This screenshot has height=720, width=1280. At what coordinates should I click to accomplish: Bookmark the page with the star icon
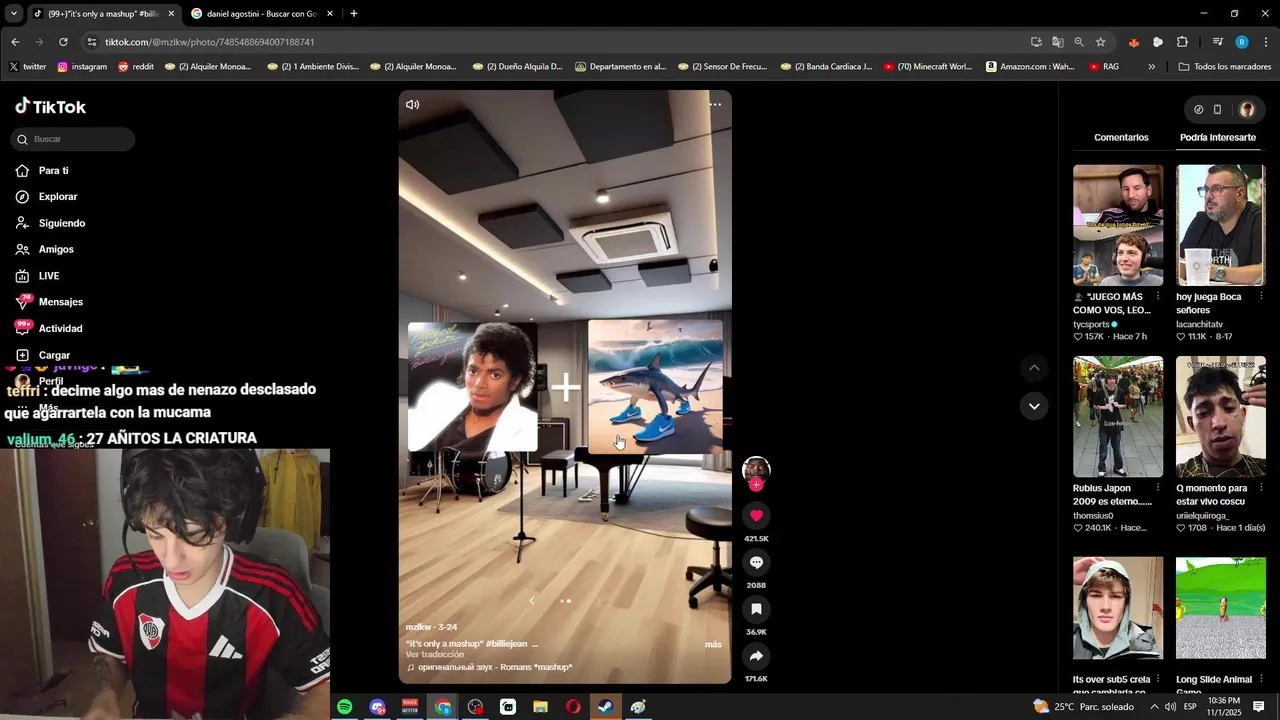click(x=1100, y=42)
